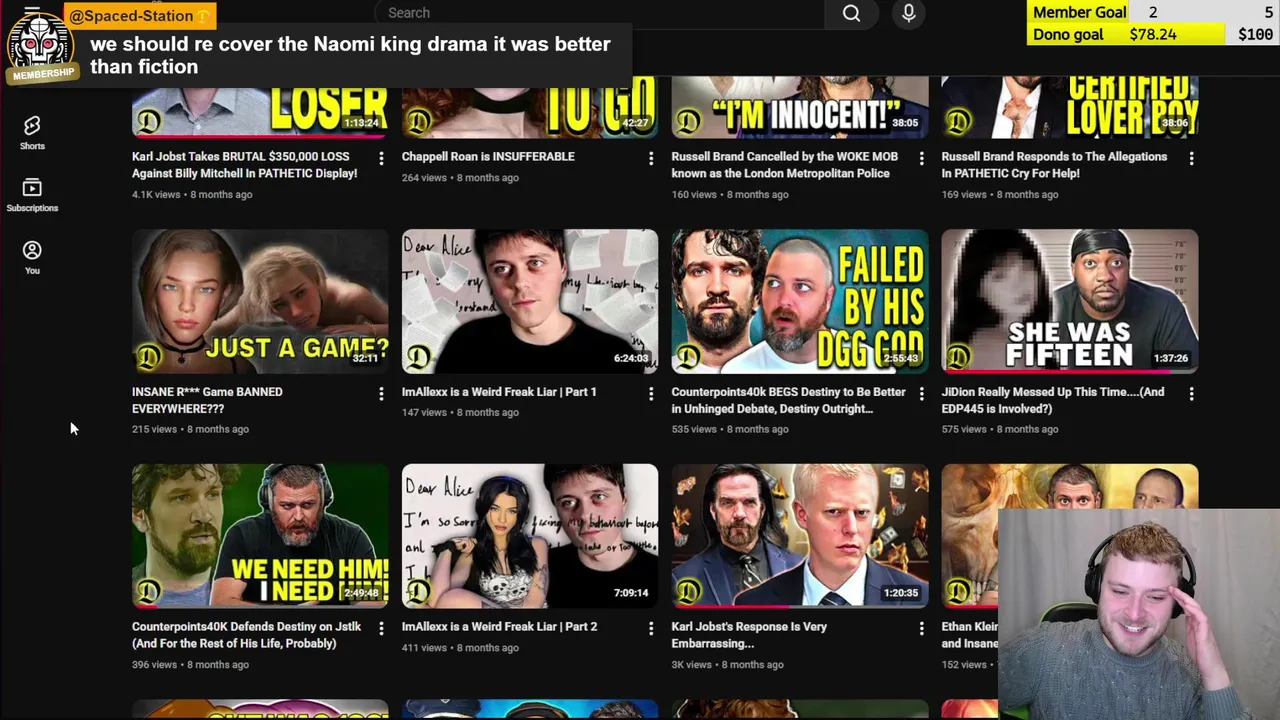Open Karl Jobst Takes BRUTAL $350,000 LOSS title

point(244,165)
